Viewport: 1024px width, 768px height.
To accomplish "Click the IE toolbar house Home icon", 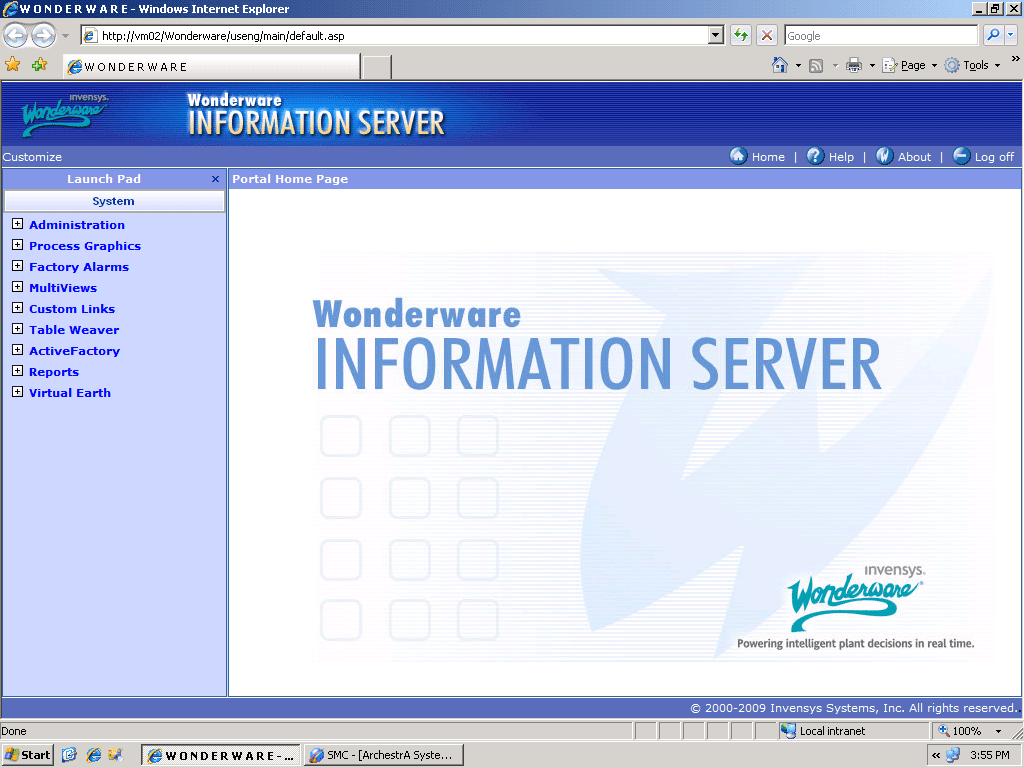I will [x=780, y=65].
